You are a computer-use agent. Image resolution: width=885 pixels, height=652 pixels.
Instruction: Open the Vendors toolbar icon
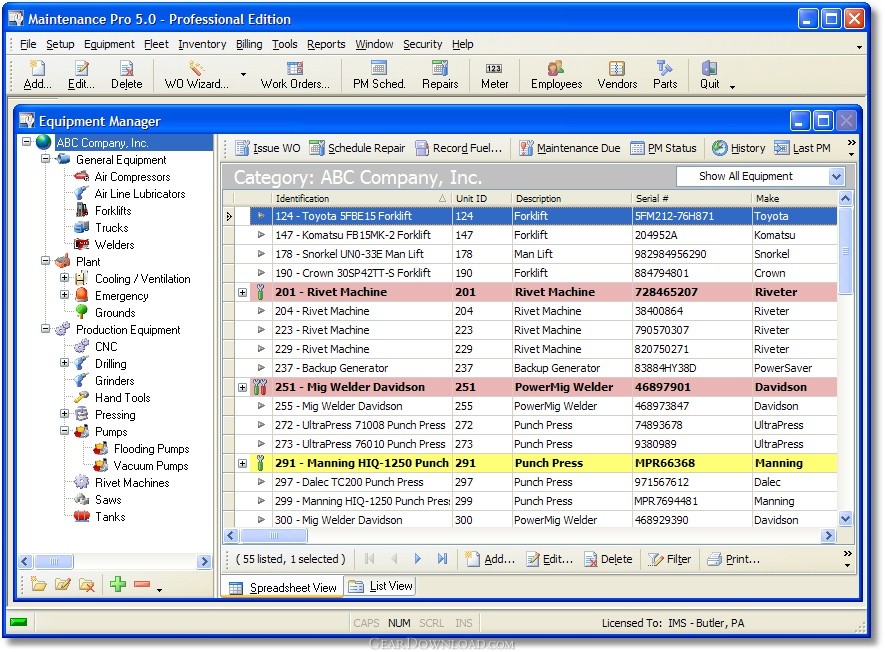tap(617, 75)
